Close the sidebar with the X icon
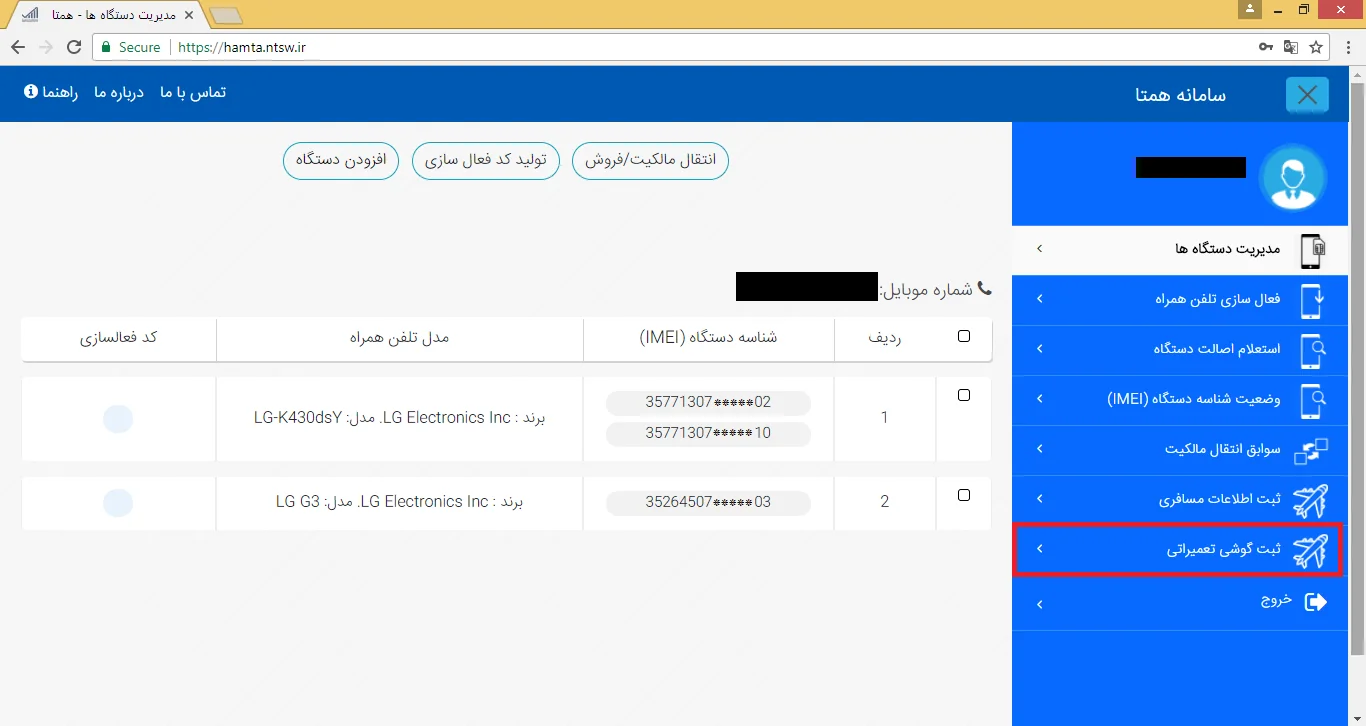 [x=1307, y=95]
